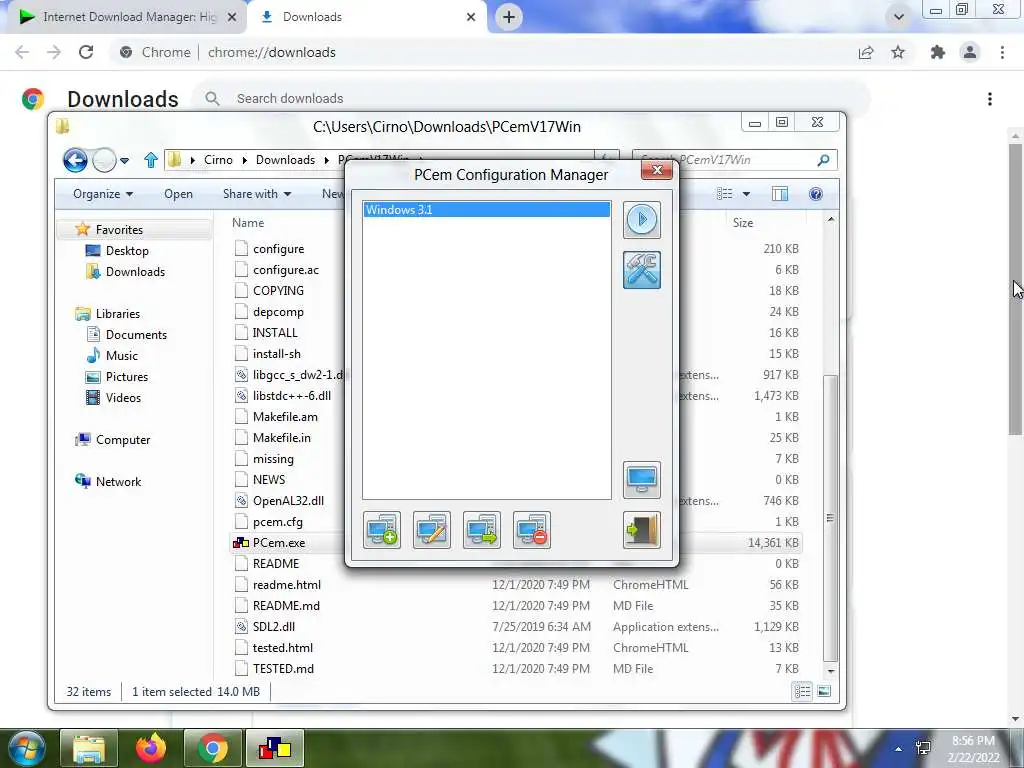Run the selected Windows 3.1 configuration
The width and height of the screenshot is (1024, 768).
(642, 219)
